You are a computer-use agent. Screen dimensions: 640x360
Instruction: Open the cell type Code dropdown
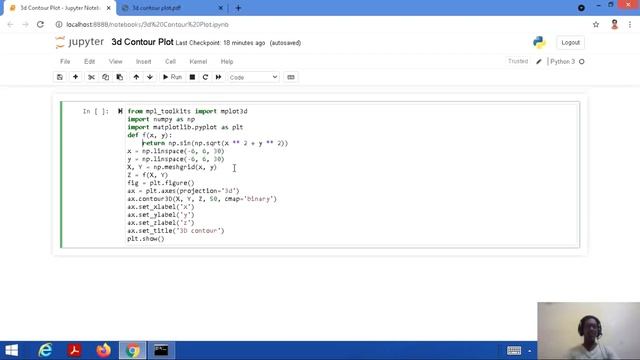[x=253, y=77]
